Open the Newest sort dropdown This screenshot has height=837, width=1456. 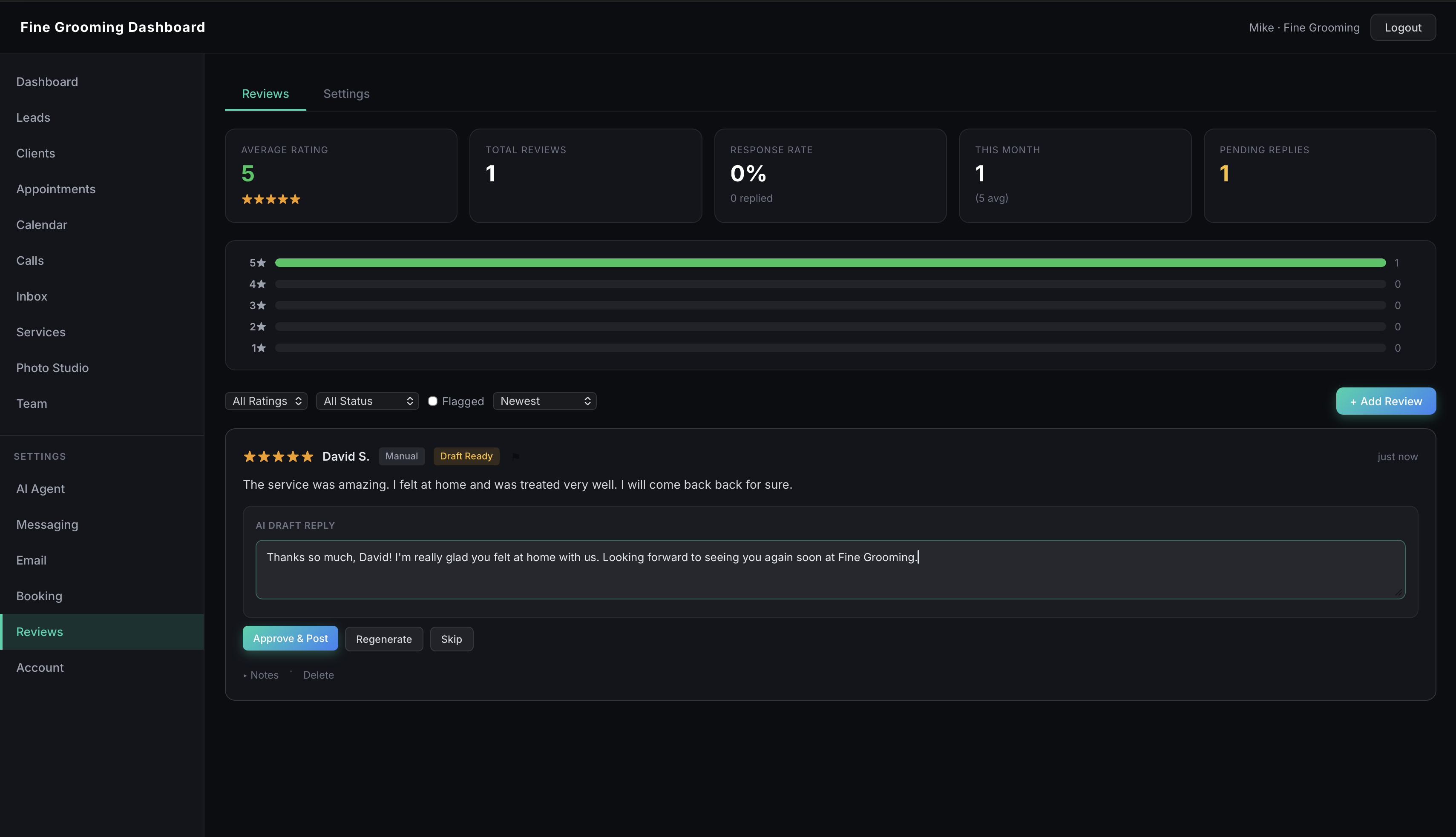tap(544, 401)
